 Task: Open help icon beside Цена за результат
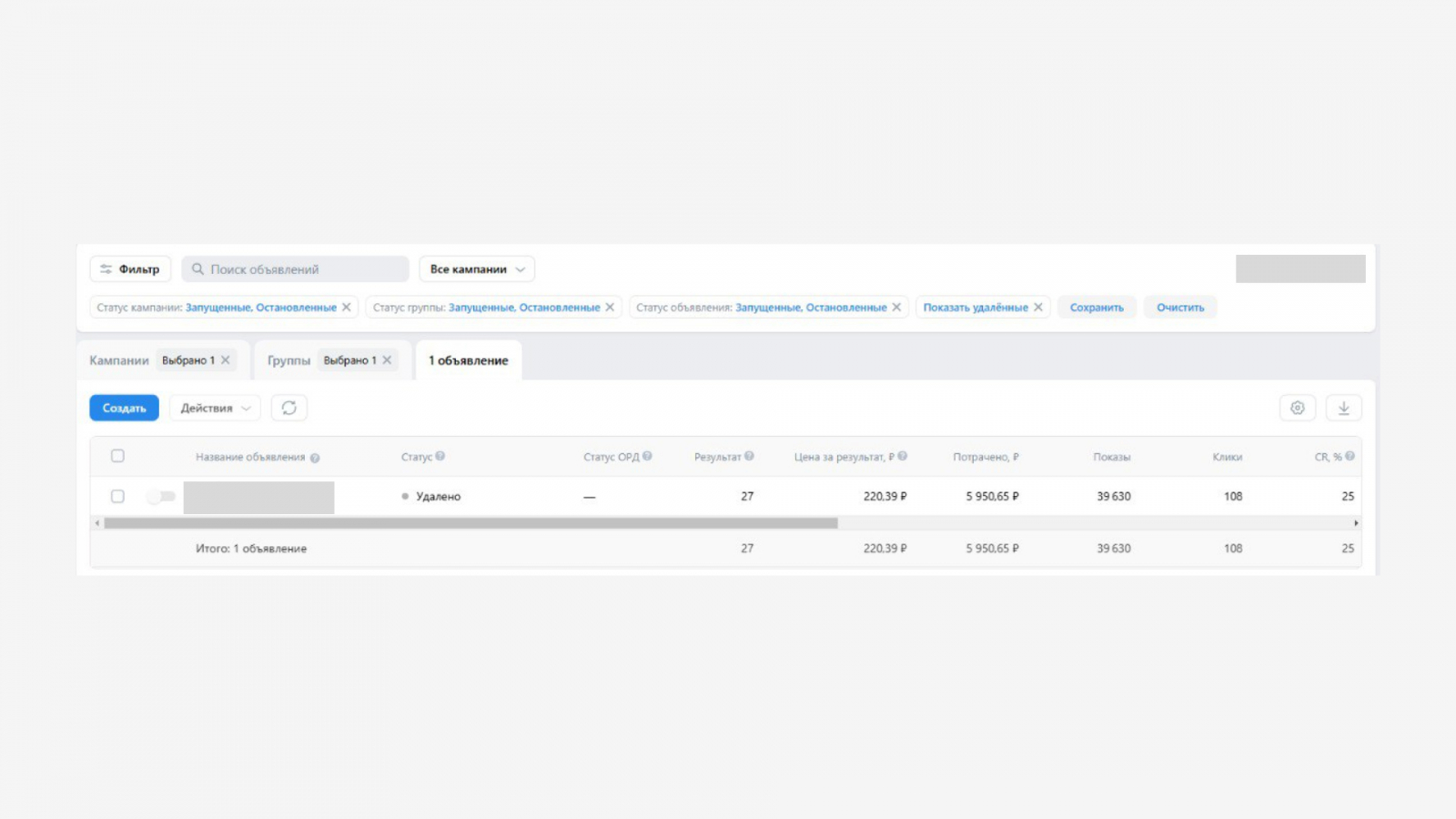click(x=903, y=456)
